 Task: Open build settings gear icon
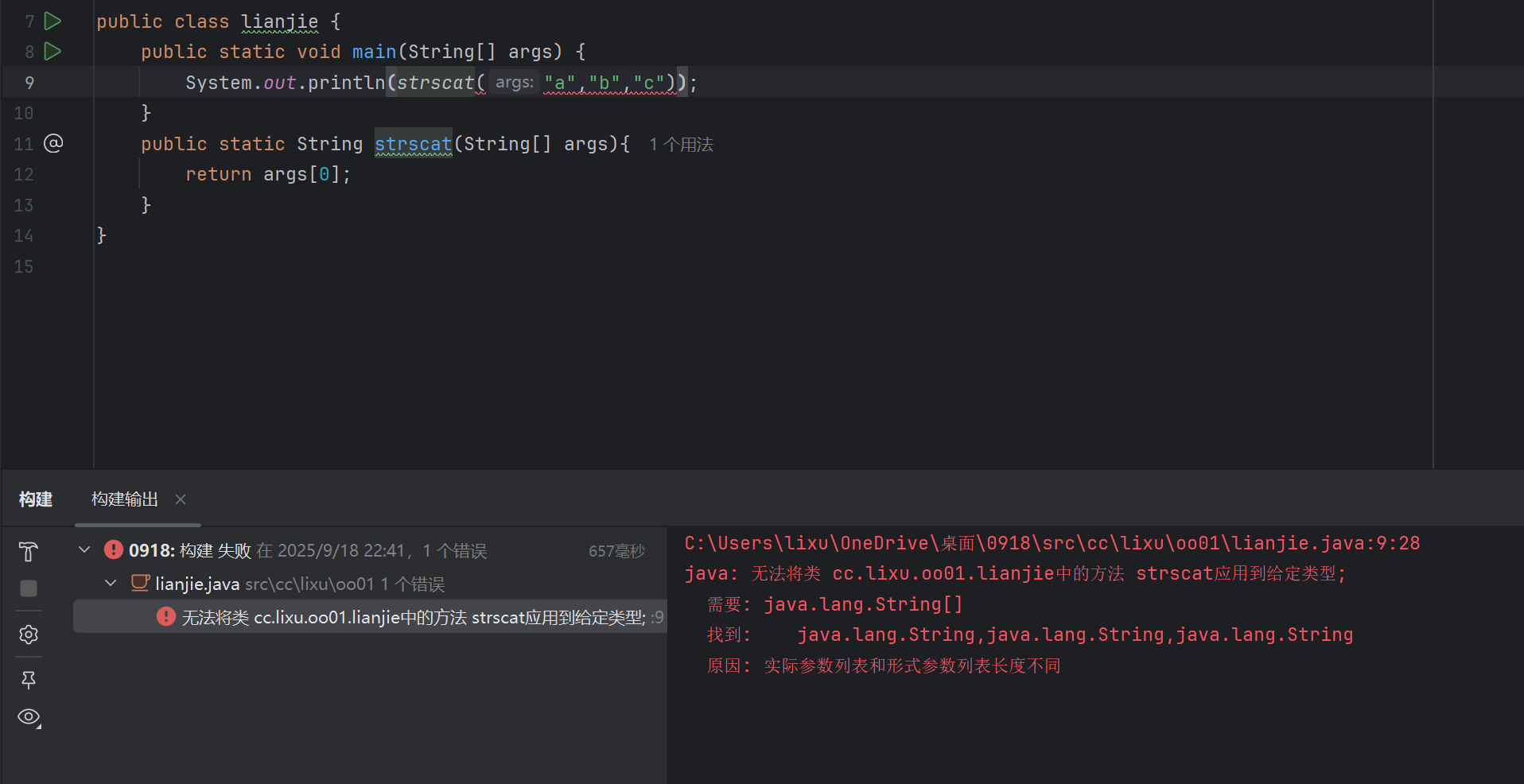click(29, 635)
